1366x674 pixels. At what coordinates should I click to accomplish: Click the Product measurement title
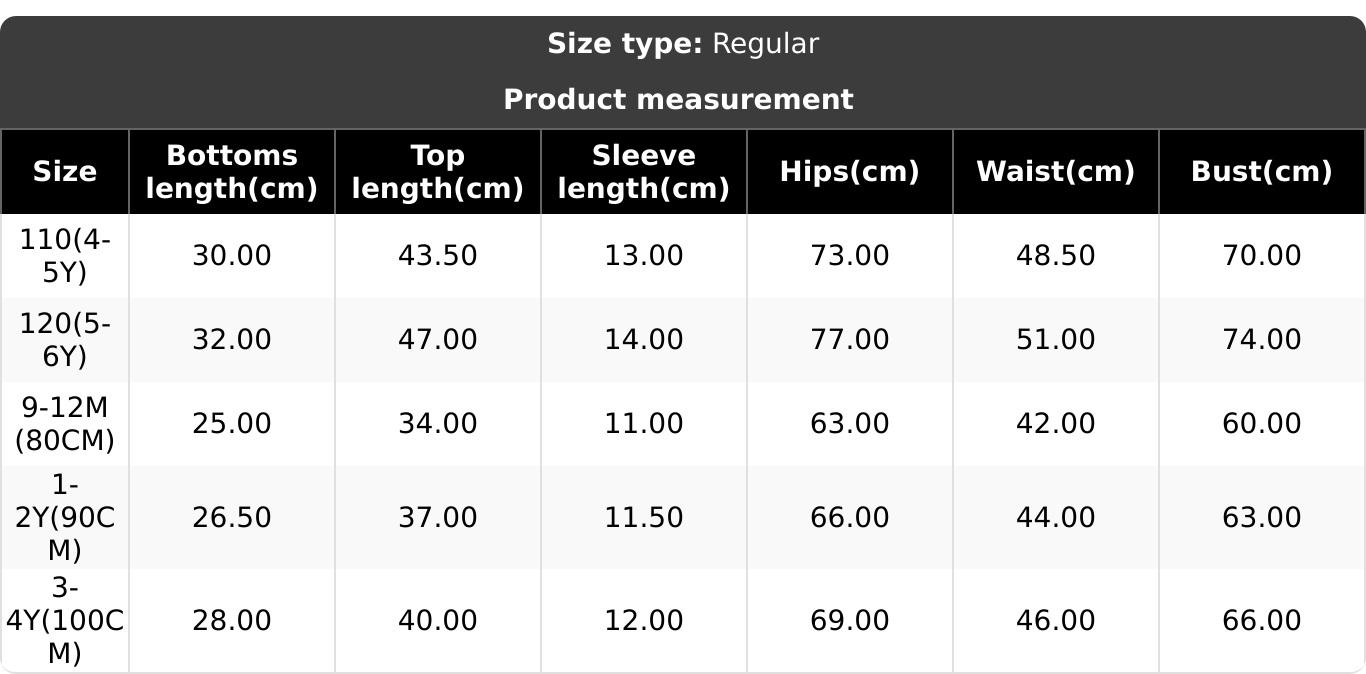click(x=678, y=100)
